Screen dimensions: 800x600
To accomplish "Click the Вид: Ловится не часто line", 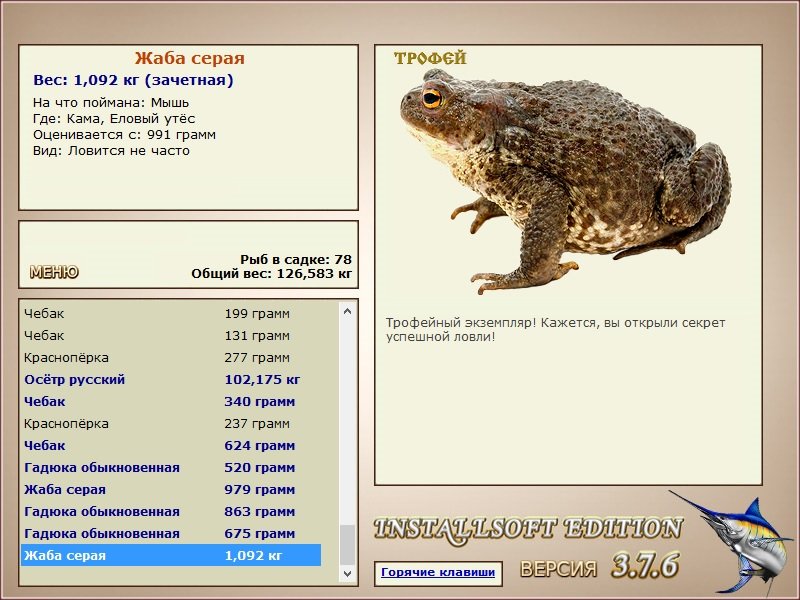I will coord(111,151).
